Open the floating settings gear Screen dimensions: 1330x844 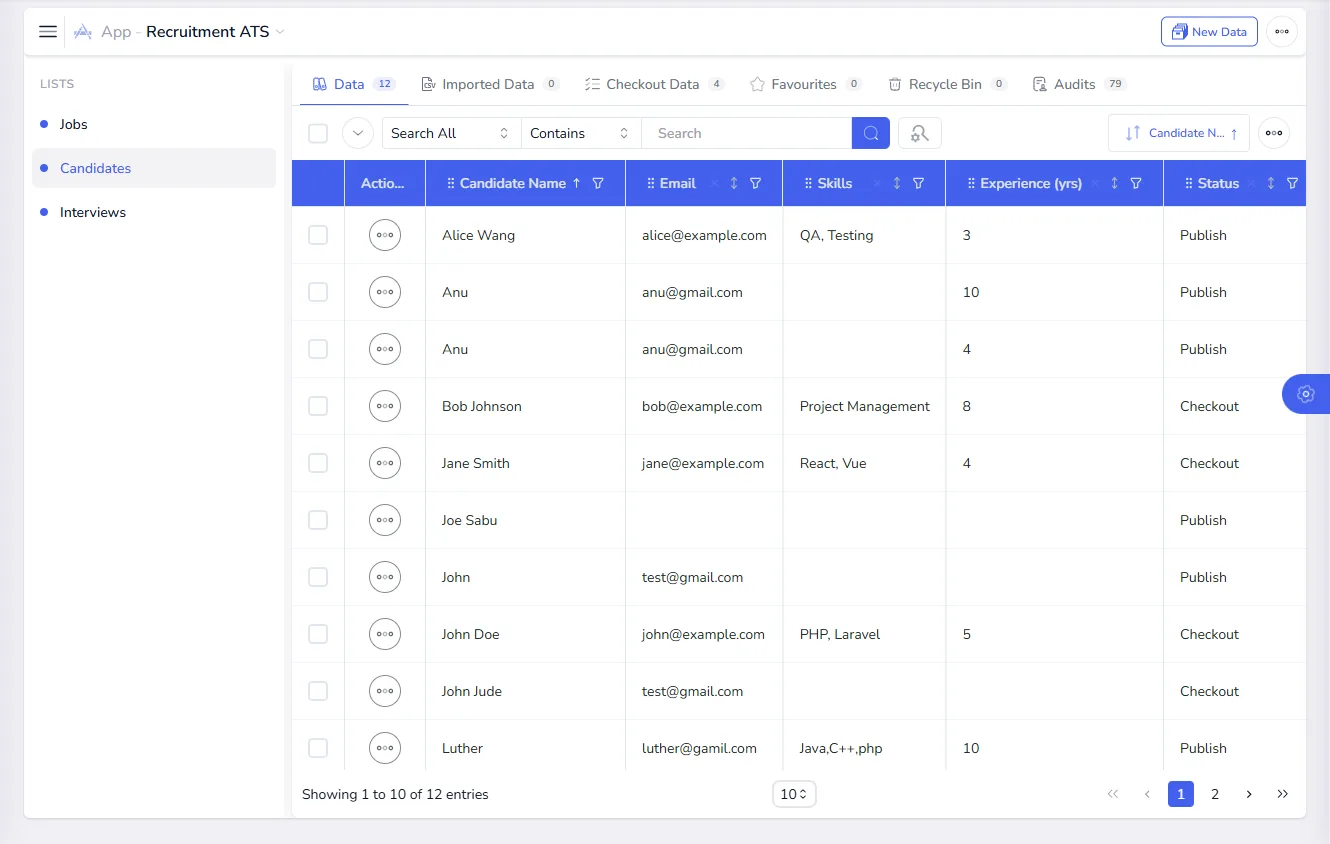(x=1305, y=394)
